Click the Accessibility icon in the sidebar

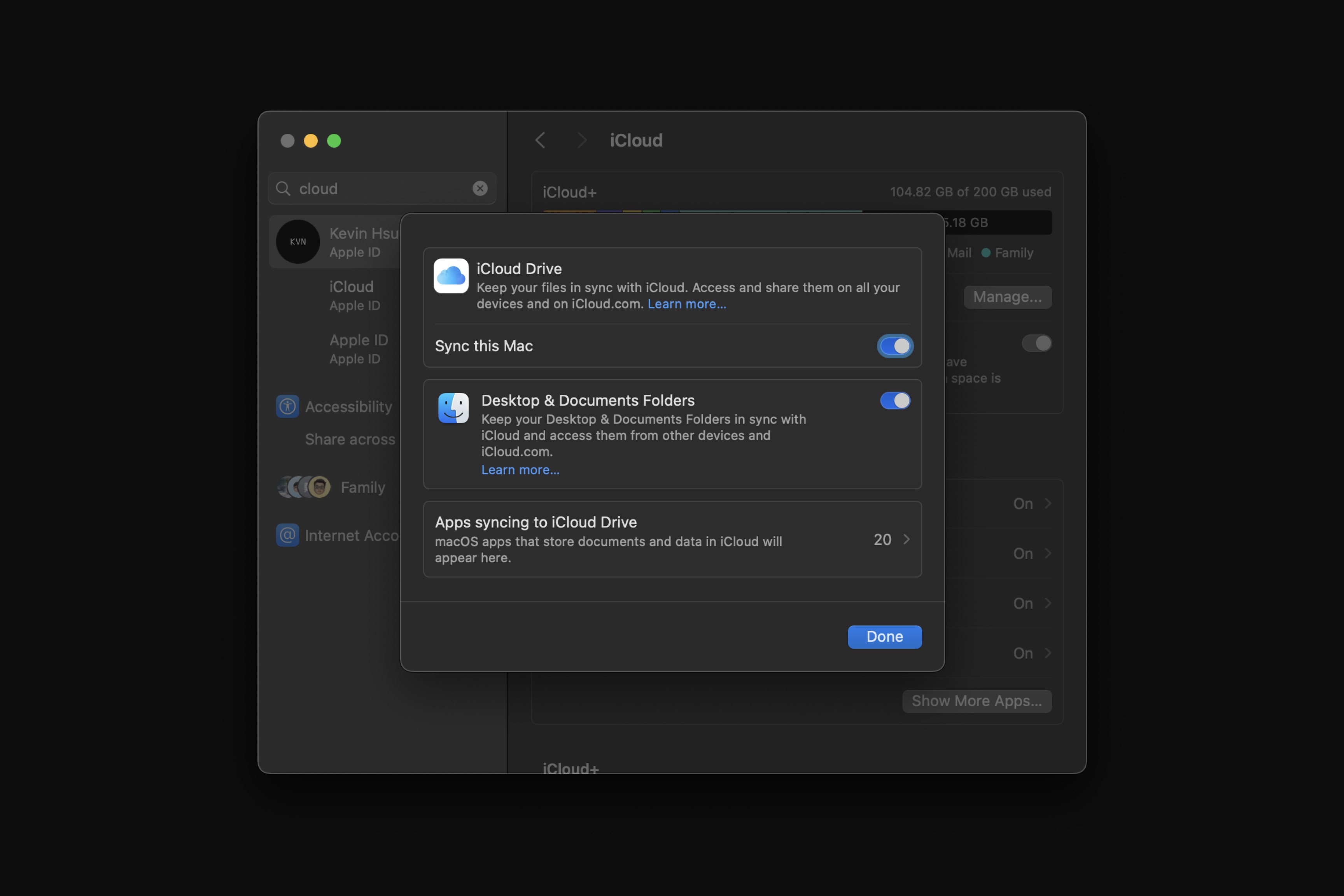[x=287, y=406]
